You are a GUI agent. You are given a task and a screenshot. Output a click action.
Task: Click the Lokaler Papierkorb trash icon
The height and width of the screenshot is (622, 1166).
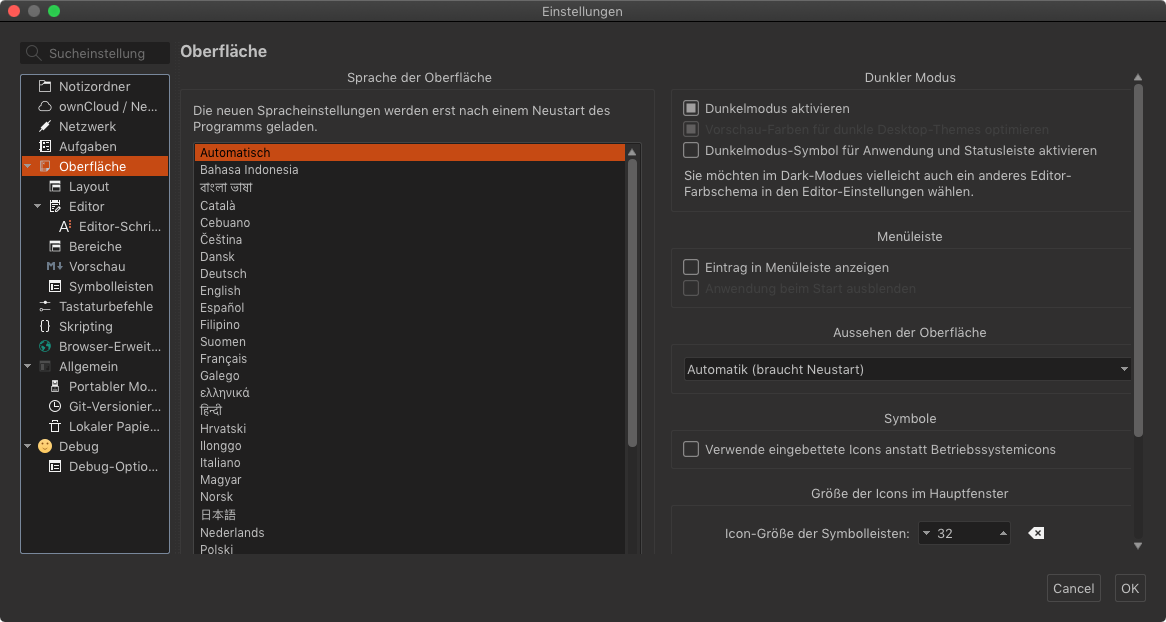point(55,427)
